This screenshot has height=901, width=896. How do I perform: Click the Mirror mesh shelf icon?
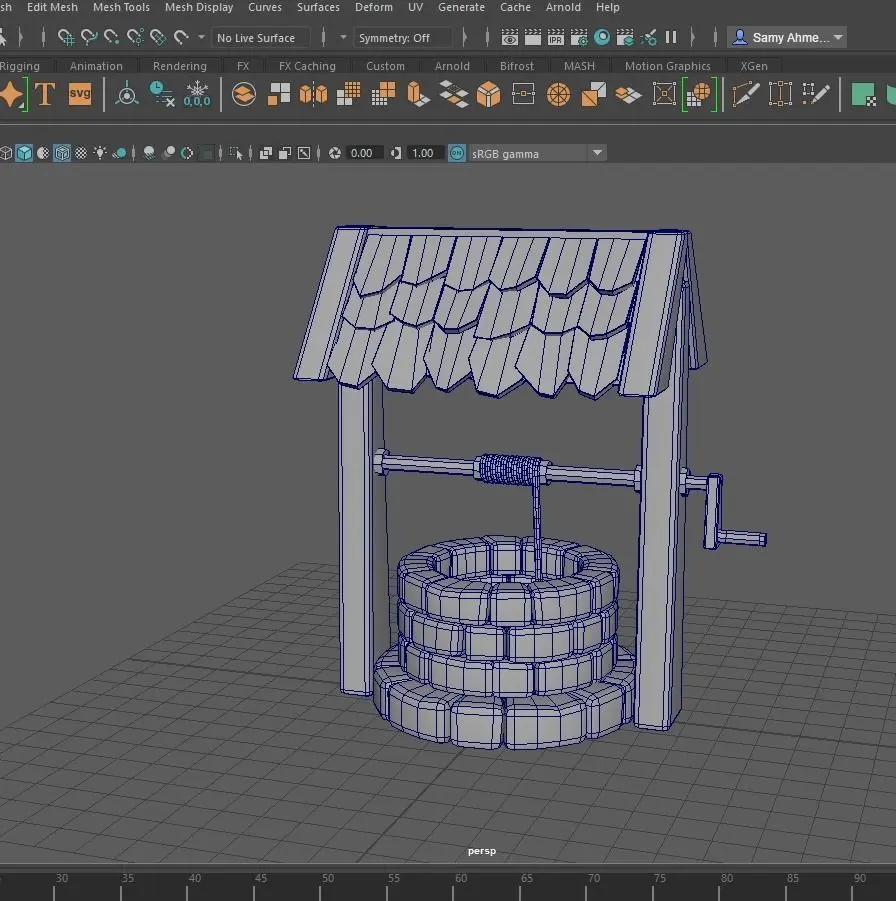313,94
